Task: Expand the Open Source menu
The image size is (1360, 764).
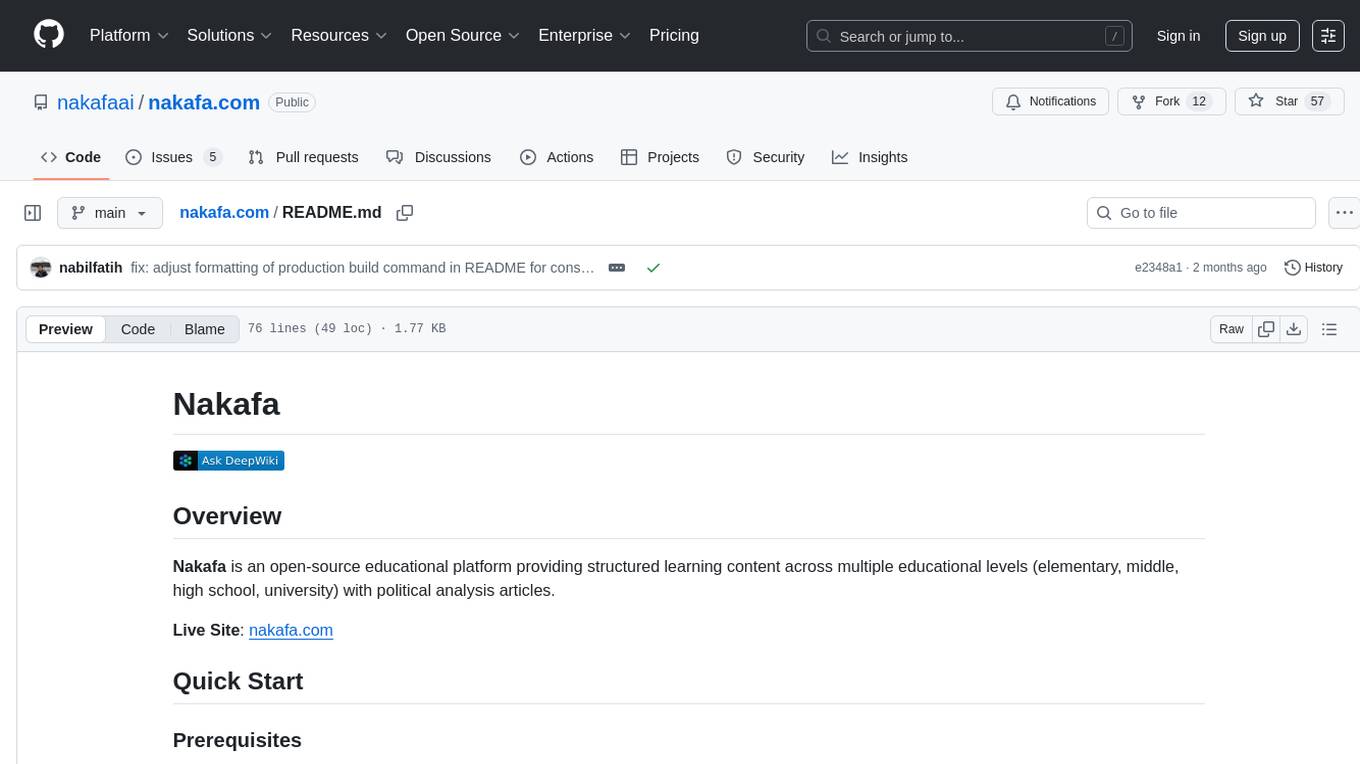Action: click(x=463, y=35)
